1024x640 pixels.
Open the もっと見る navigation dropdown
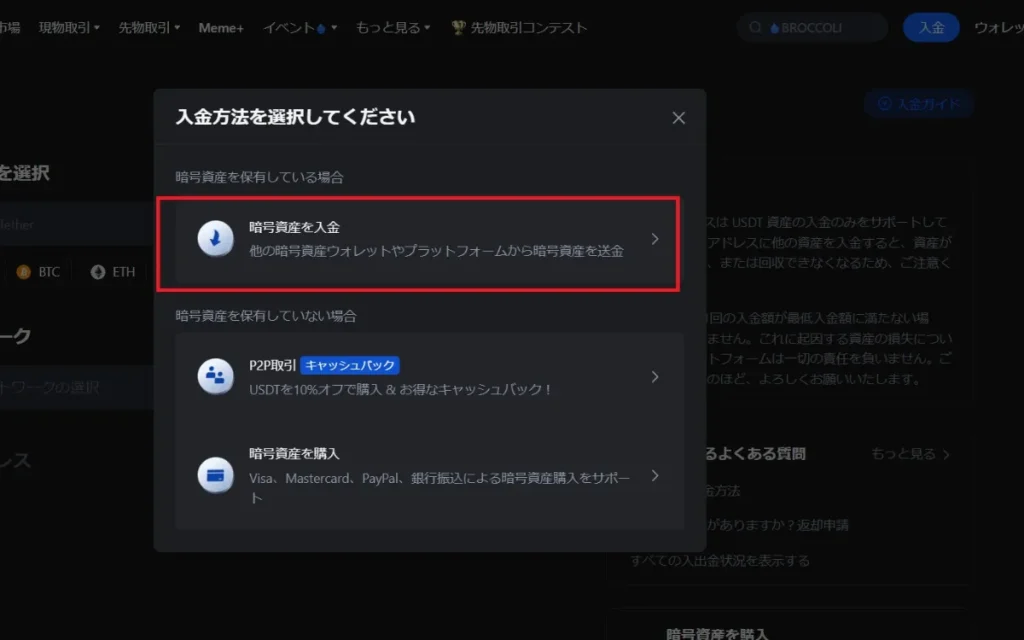393,28
